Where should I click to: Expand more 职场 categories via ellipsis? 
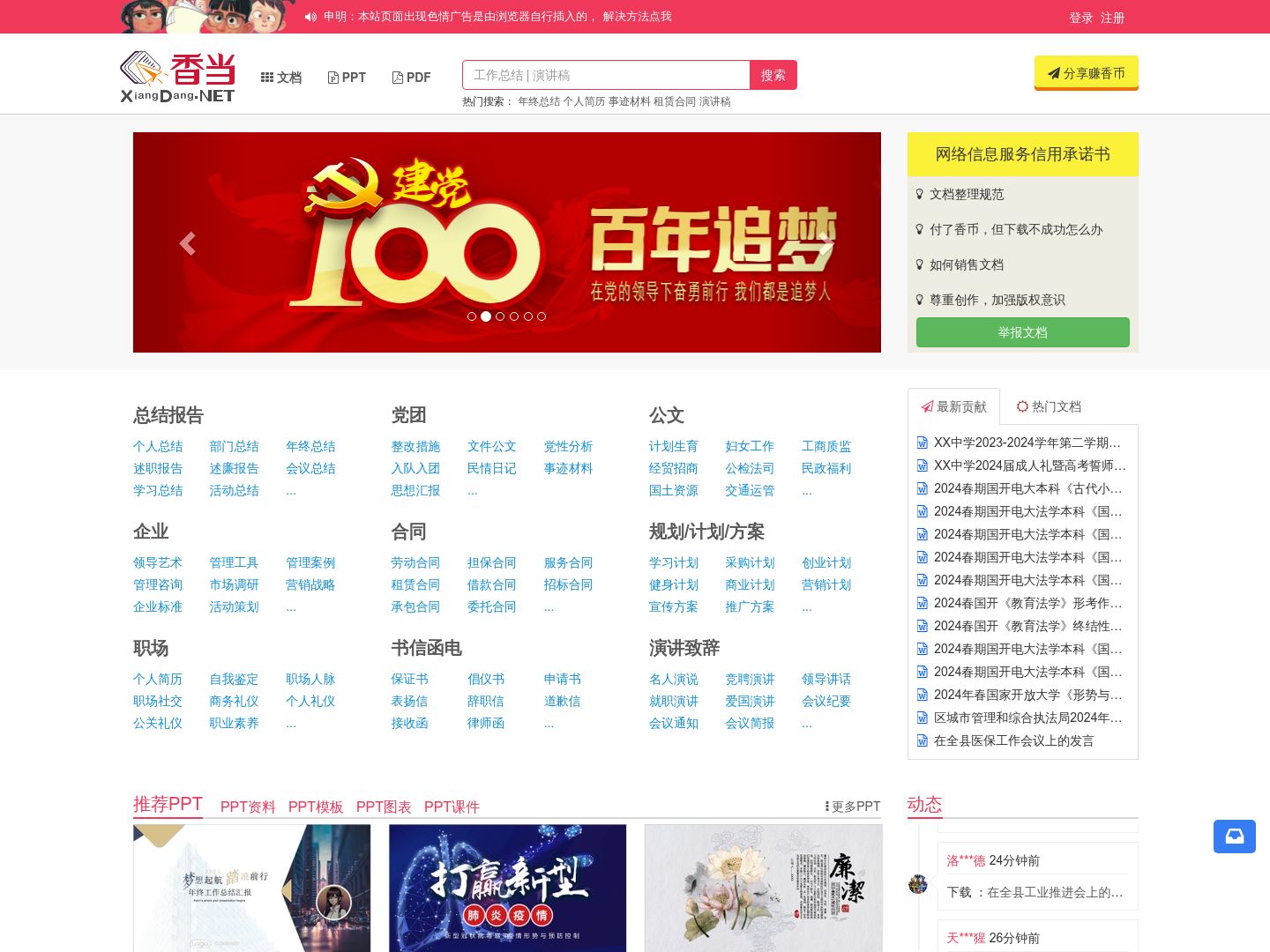[291, 723]
